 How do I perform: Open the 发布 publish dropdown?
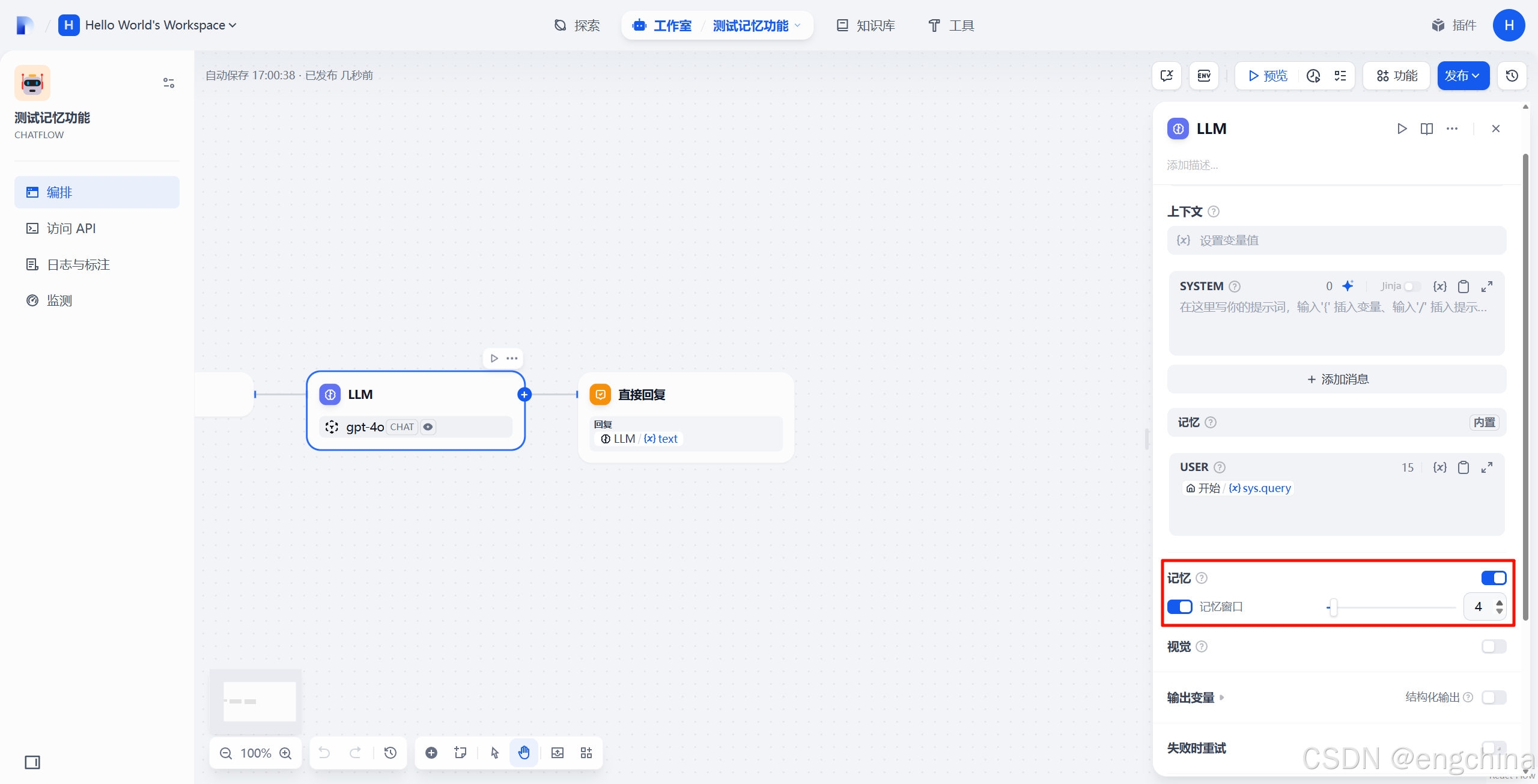pos(1463,76)
